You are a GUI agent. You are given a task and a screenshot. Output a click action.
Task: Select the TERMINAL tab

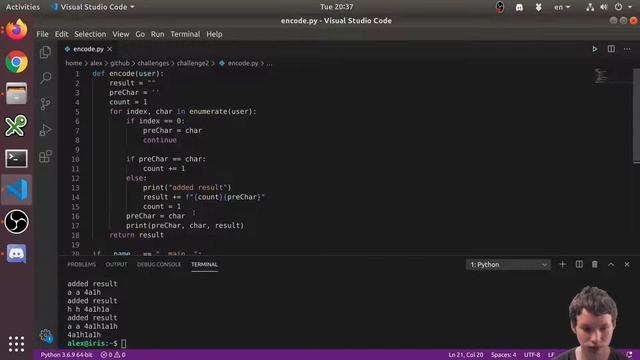pos(204,264)
